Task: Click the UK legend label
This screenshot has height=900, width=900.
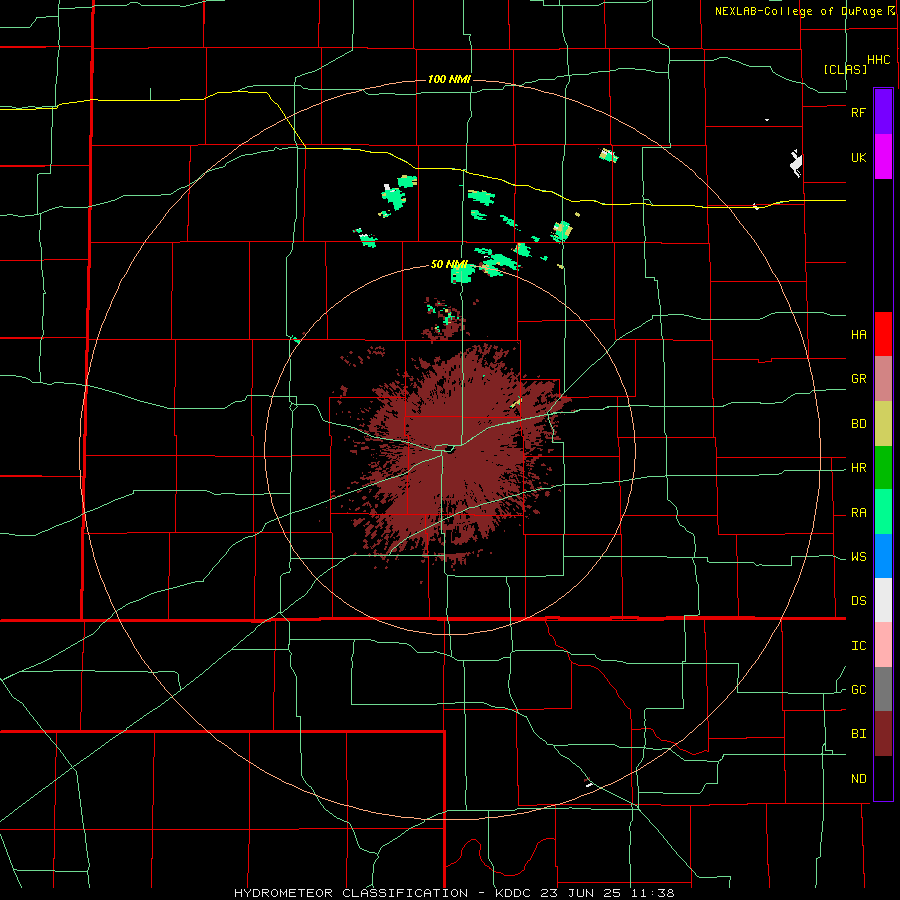Action: [x=858, y=158]
